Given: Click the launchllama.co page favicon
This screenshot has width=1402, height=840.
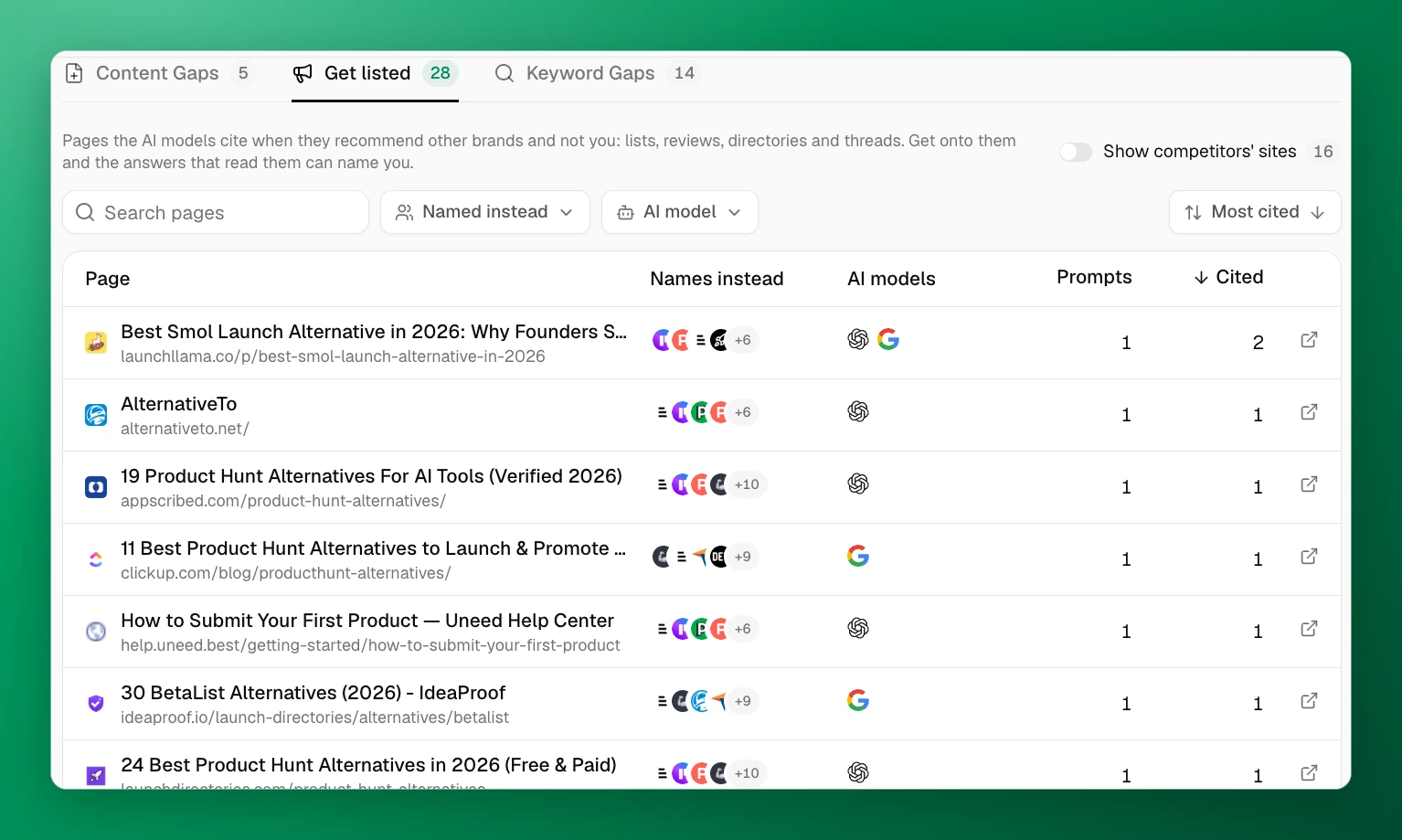Looking at the screenshot, I should pyautogui.click(x=96, y=343).
